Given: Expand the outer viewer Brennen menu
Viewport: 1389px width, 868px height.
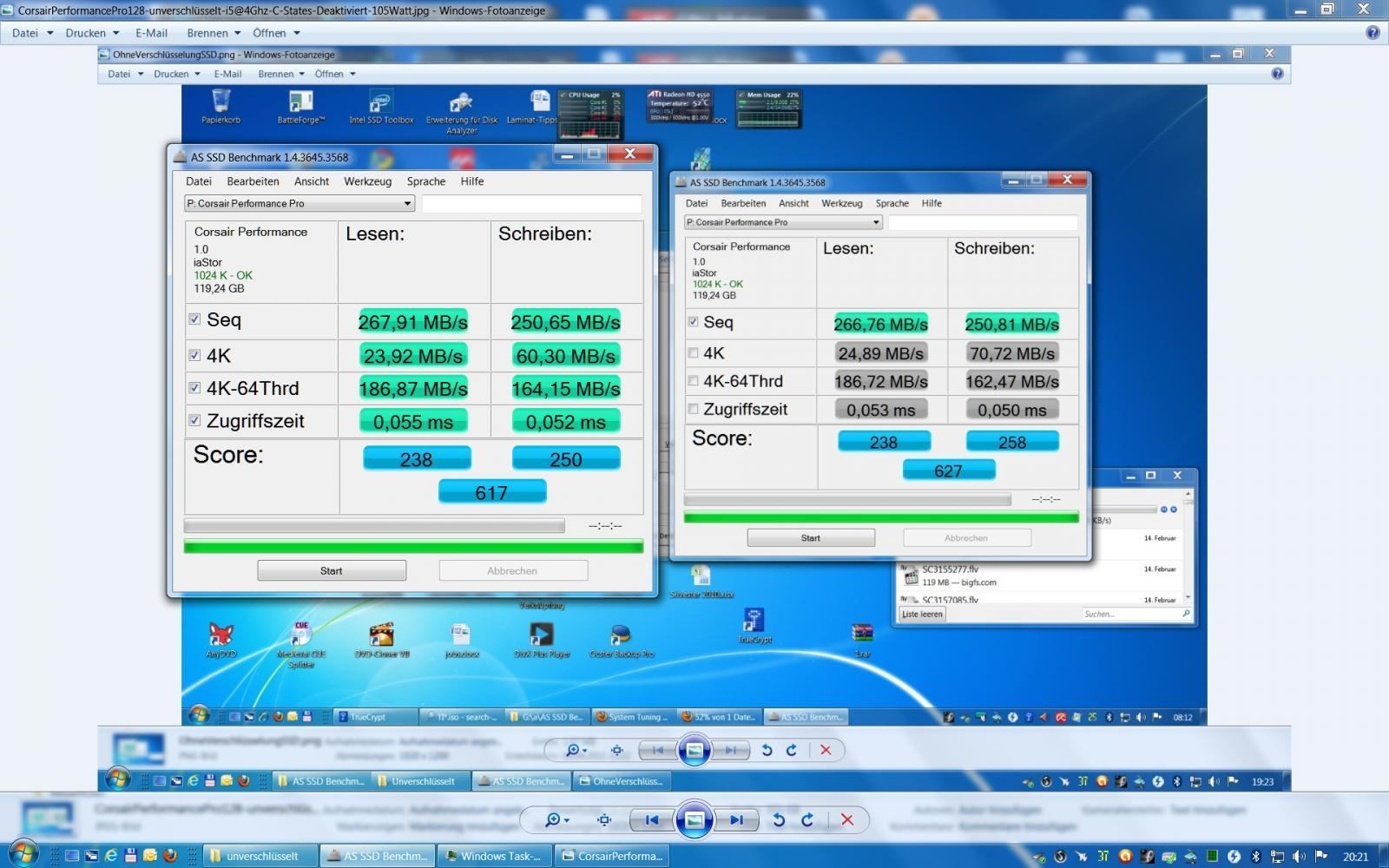Looking at the screenshot, I should coord(214,33).
